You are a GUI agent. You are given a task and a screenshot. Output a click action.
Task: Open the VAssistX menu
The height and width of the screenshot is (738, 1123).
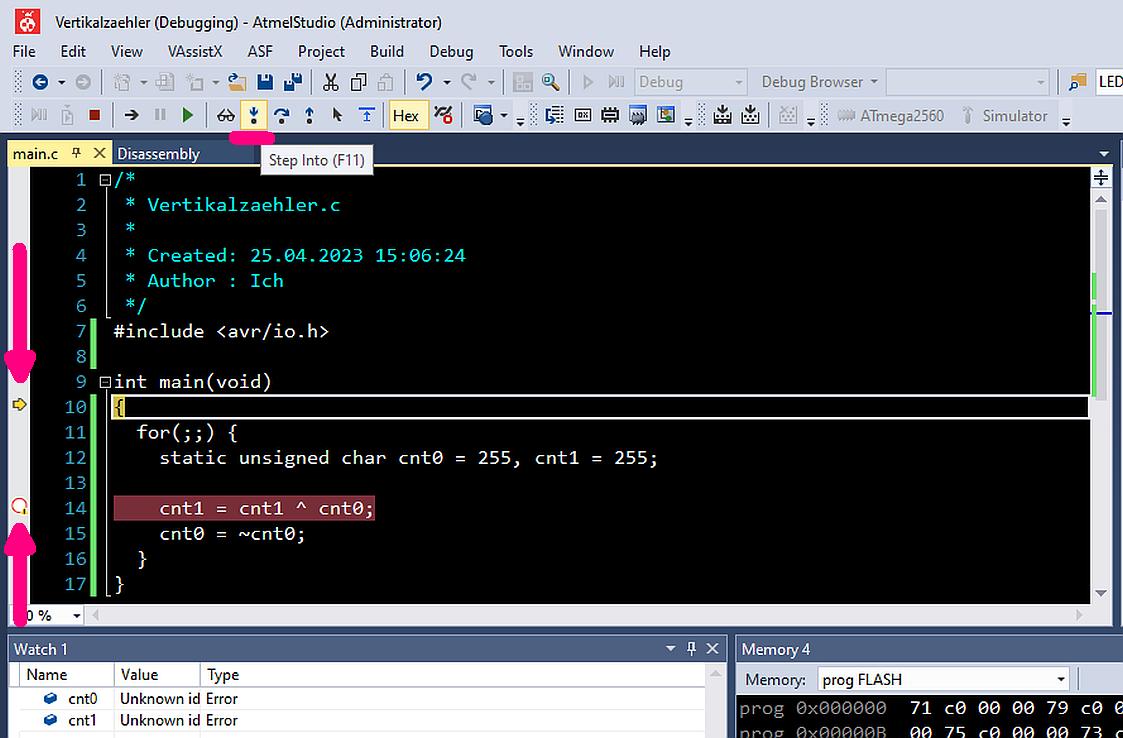point(195,52)
